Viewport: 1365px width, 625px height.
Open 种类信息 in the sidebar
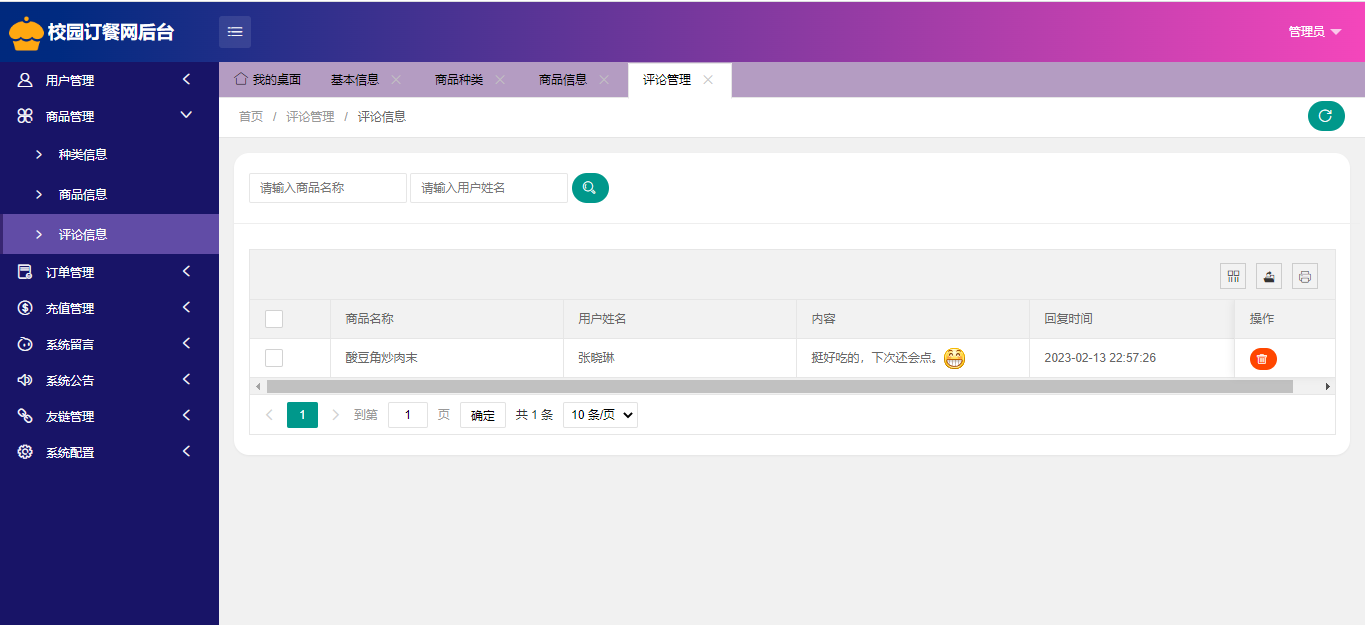(110, 154)
